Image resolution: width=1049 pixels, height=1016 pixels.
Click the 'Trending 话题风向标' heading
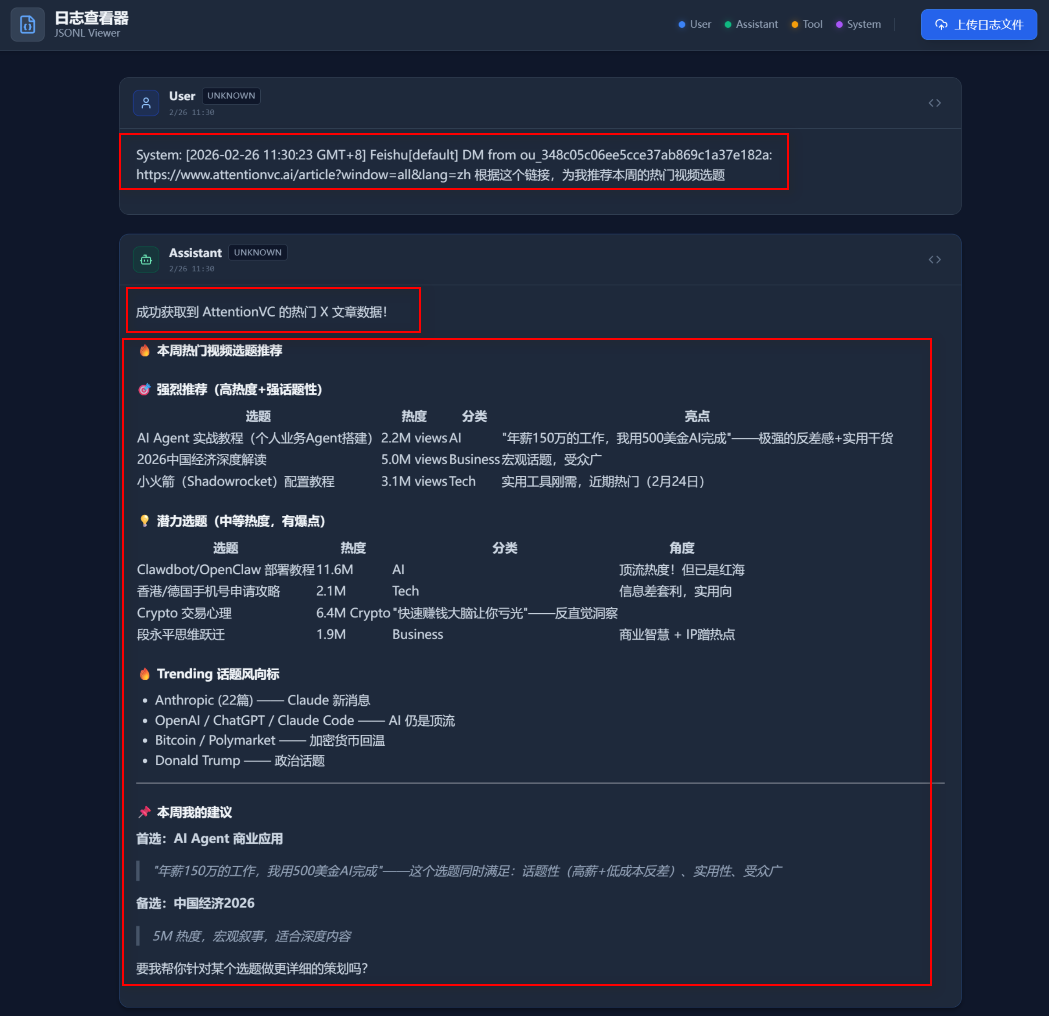(209, 674)
